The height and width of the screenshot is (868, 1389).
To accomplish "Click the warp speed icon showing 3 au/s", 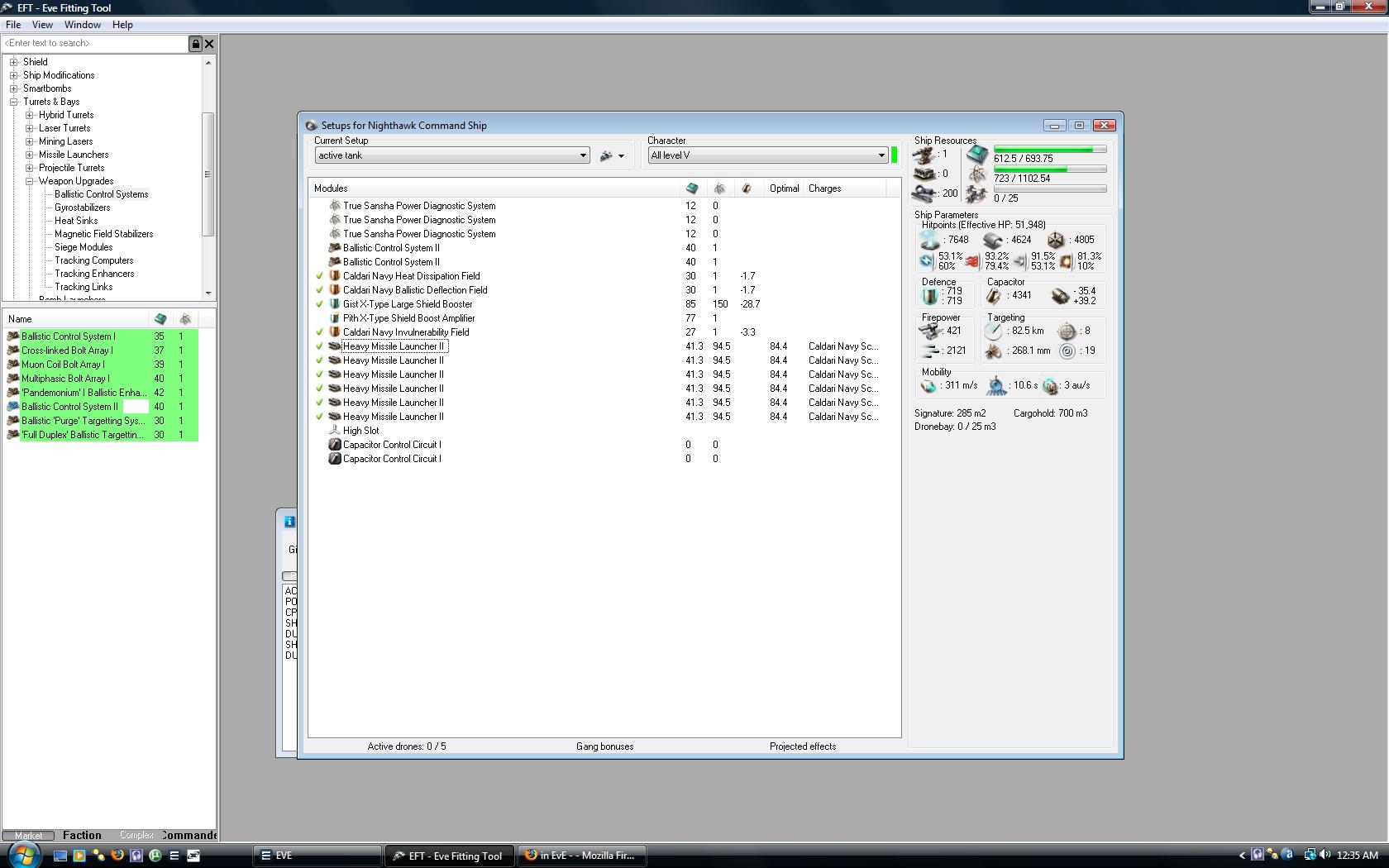I will click(1050, 385).
